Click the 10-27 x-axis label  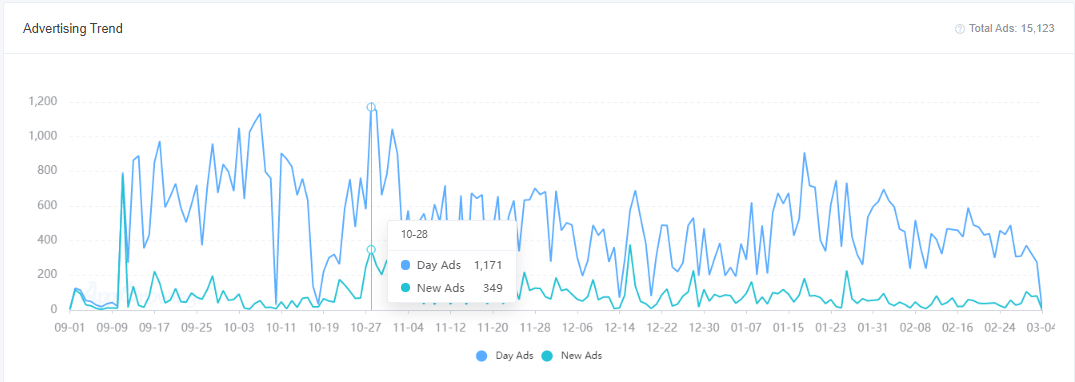(x=365, y=328)
